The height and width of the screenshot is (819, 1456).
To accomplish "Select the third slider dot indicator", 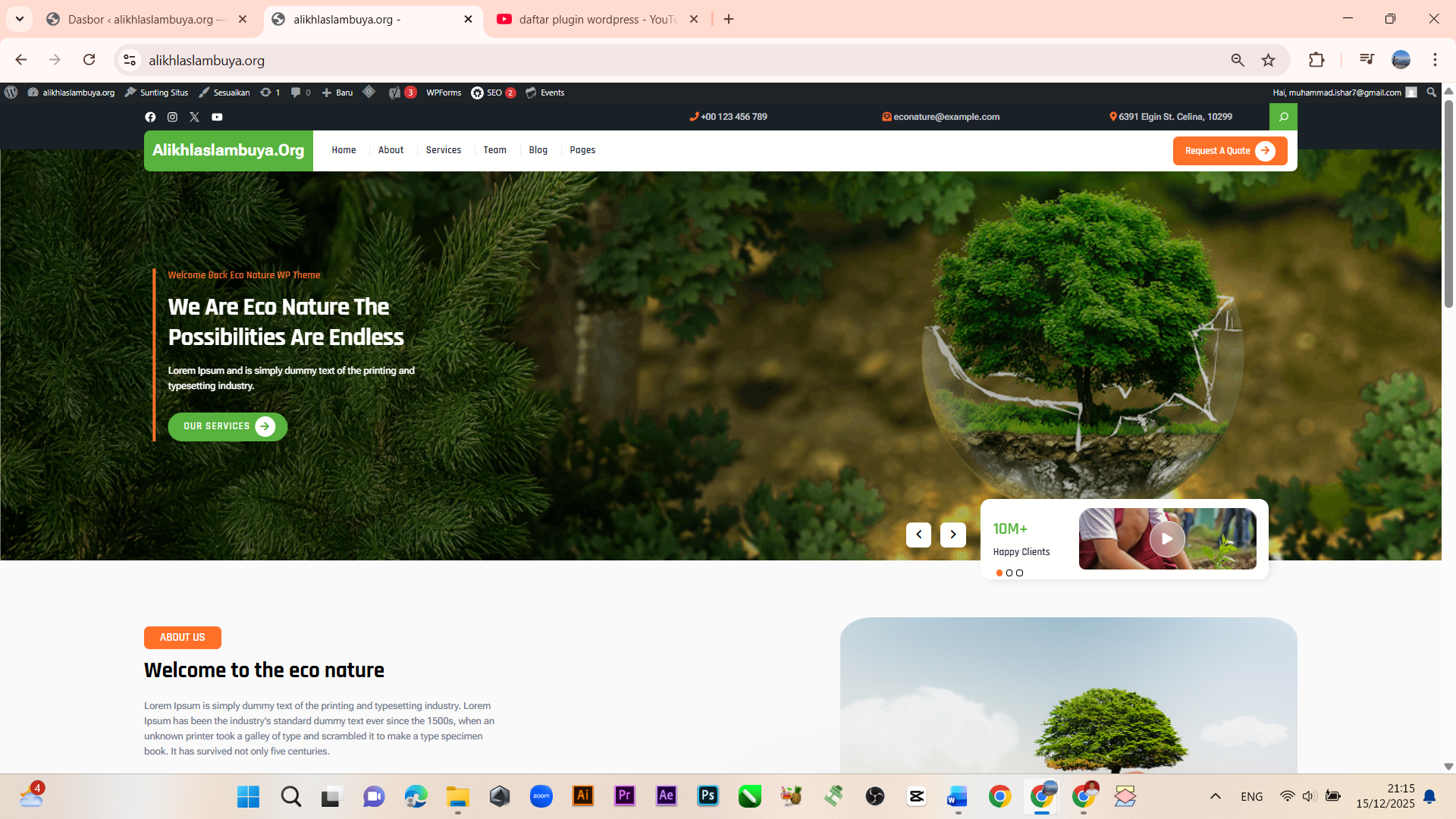I will (1020, 573).
